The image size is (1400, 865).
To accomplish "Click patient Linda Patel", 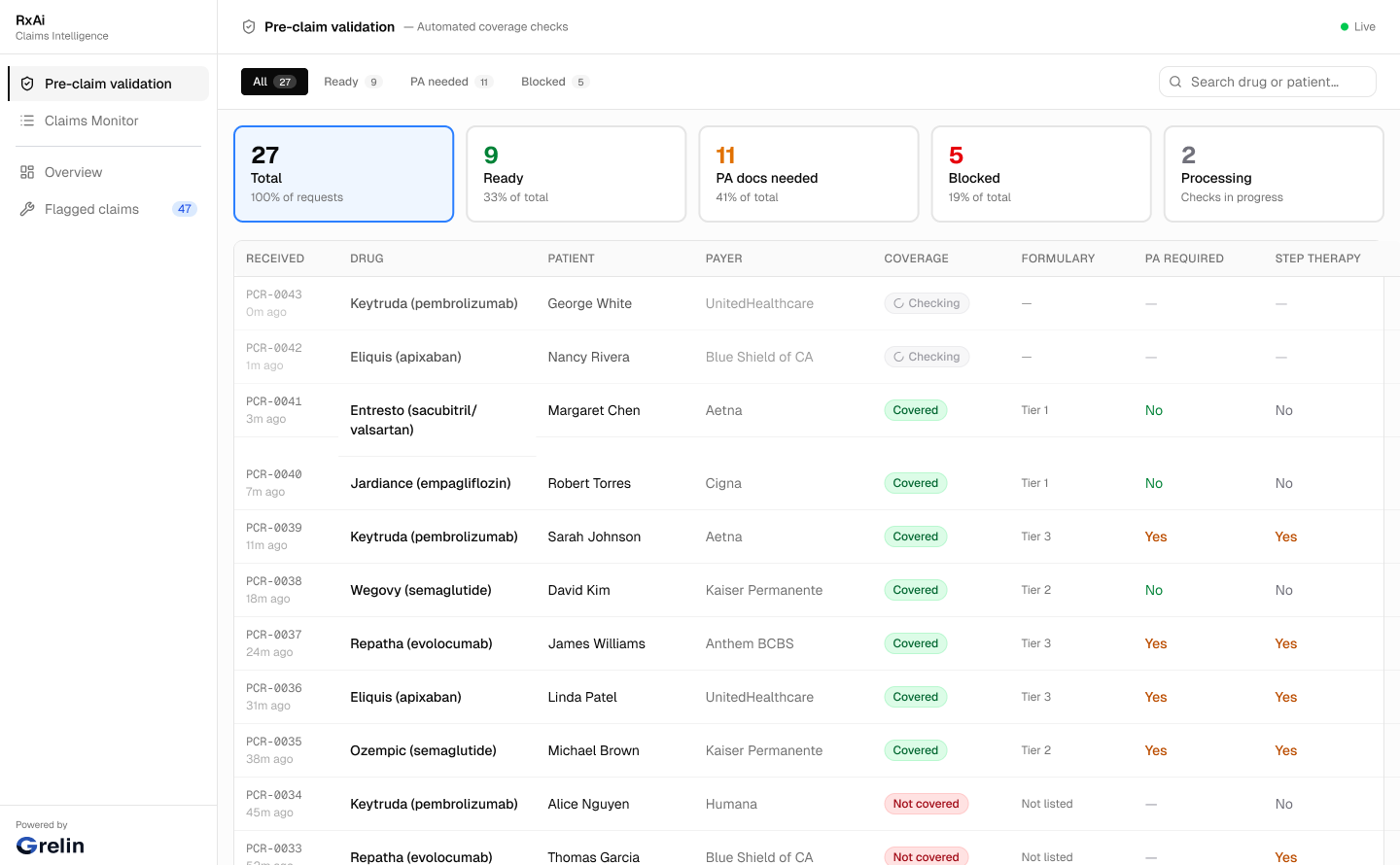I will click(x=582, y=697).
